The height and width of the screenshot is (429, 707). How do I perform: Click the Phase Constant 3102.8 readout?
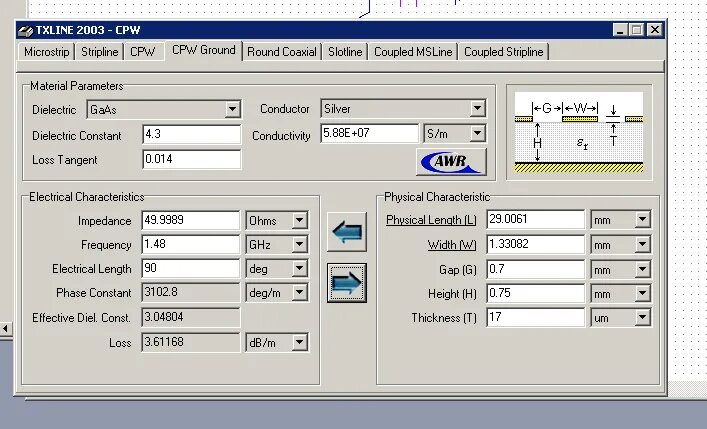[x=191, y=292]
